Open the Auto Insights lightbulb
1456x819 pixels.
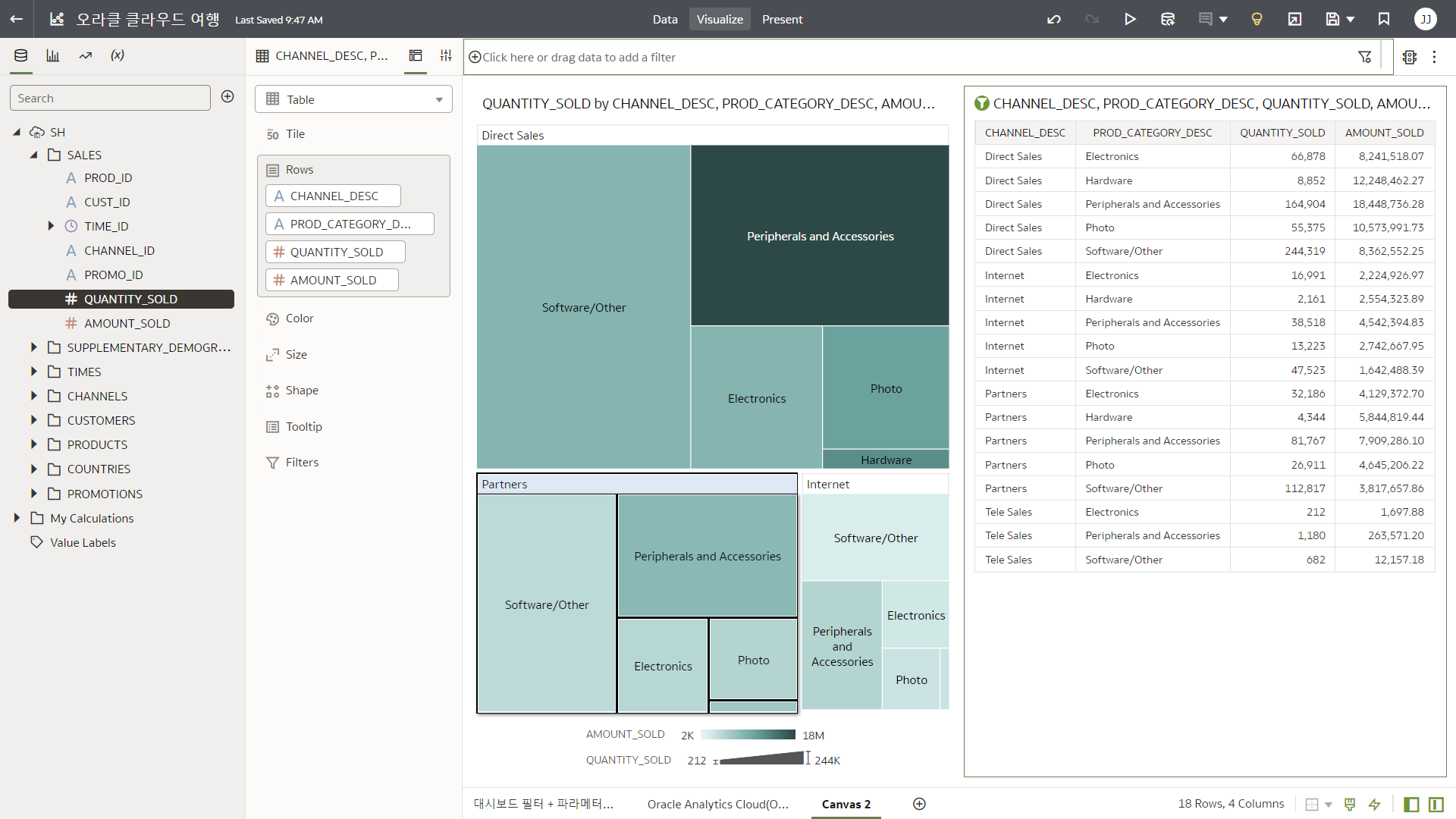1257,19
